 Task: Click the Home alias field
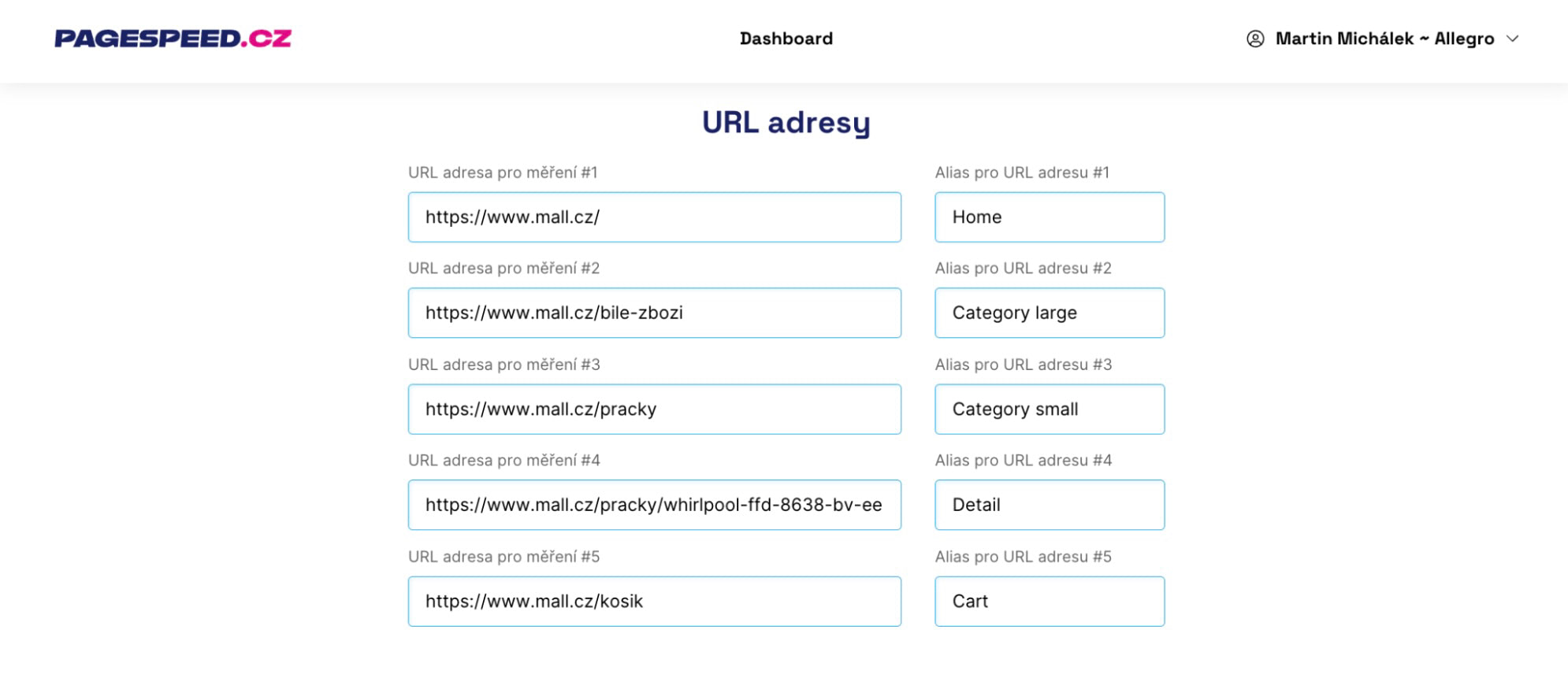[x=1050, y=217]
